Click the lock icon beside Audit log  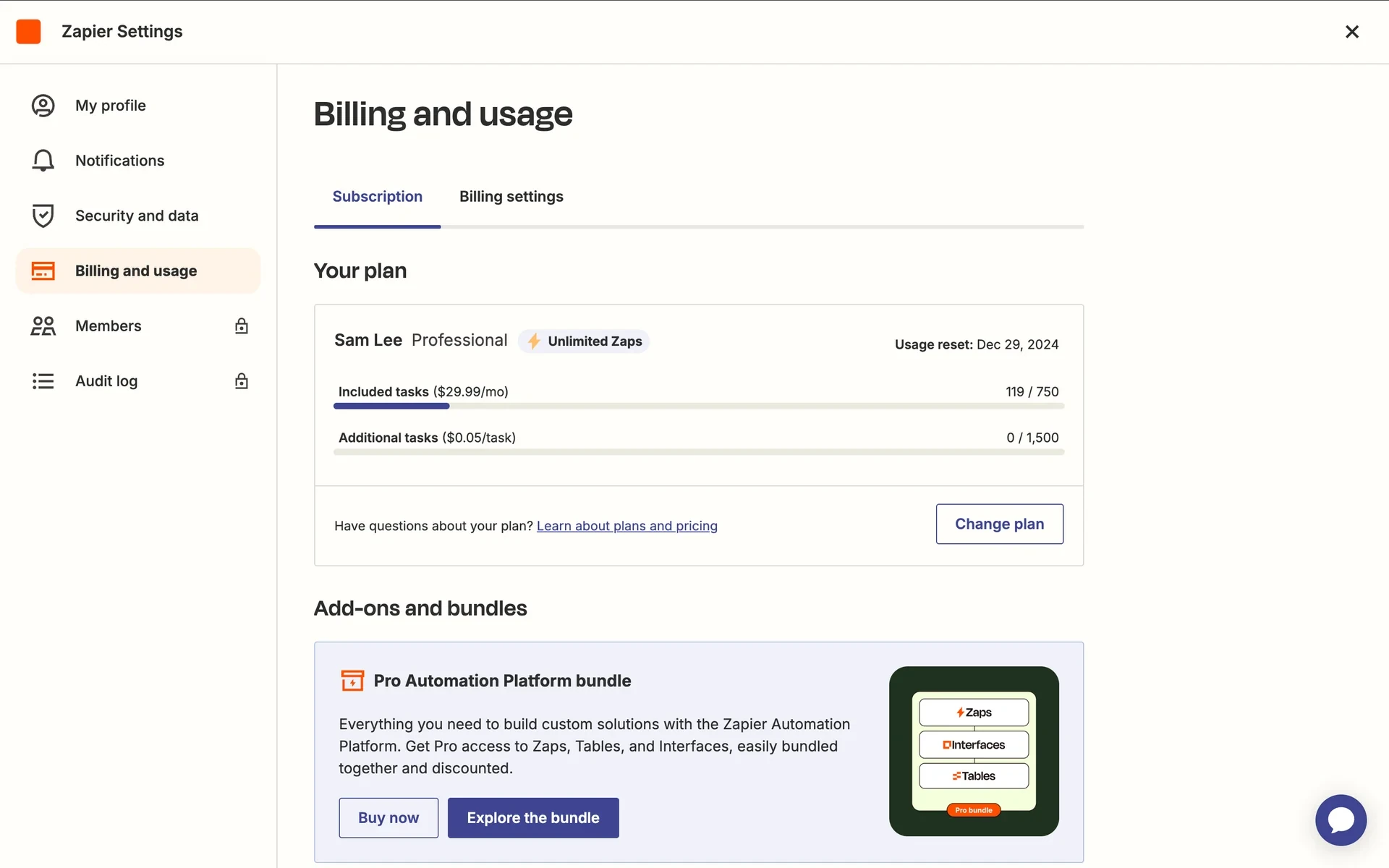[242, 381]
